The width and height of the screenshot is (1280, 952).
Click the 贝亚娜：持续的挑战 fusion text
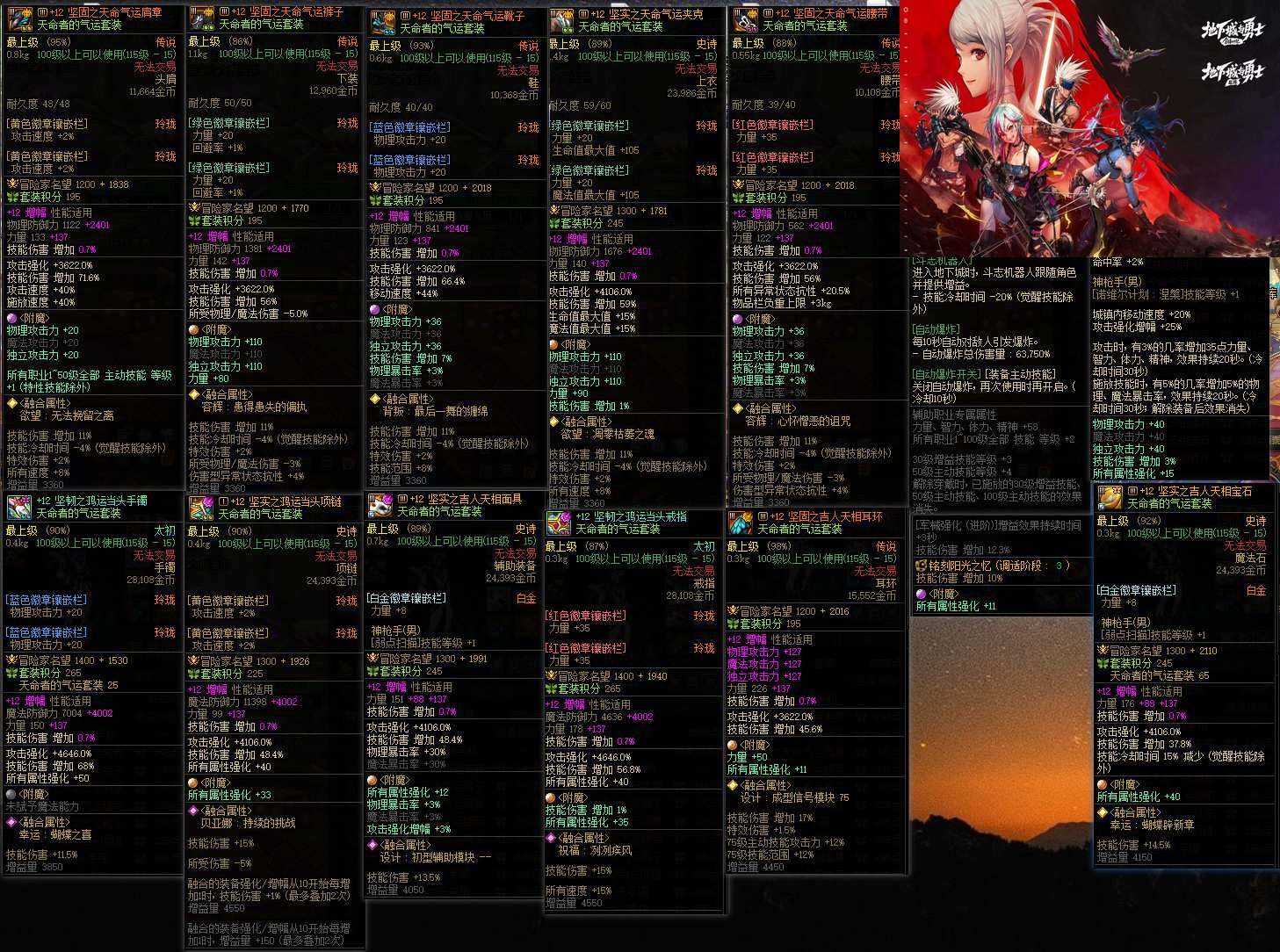click(x=249, y=824)
